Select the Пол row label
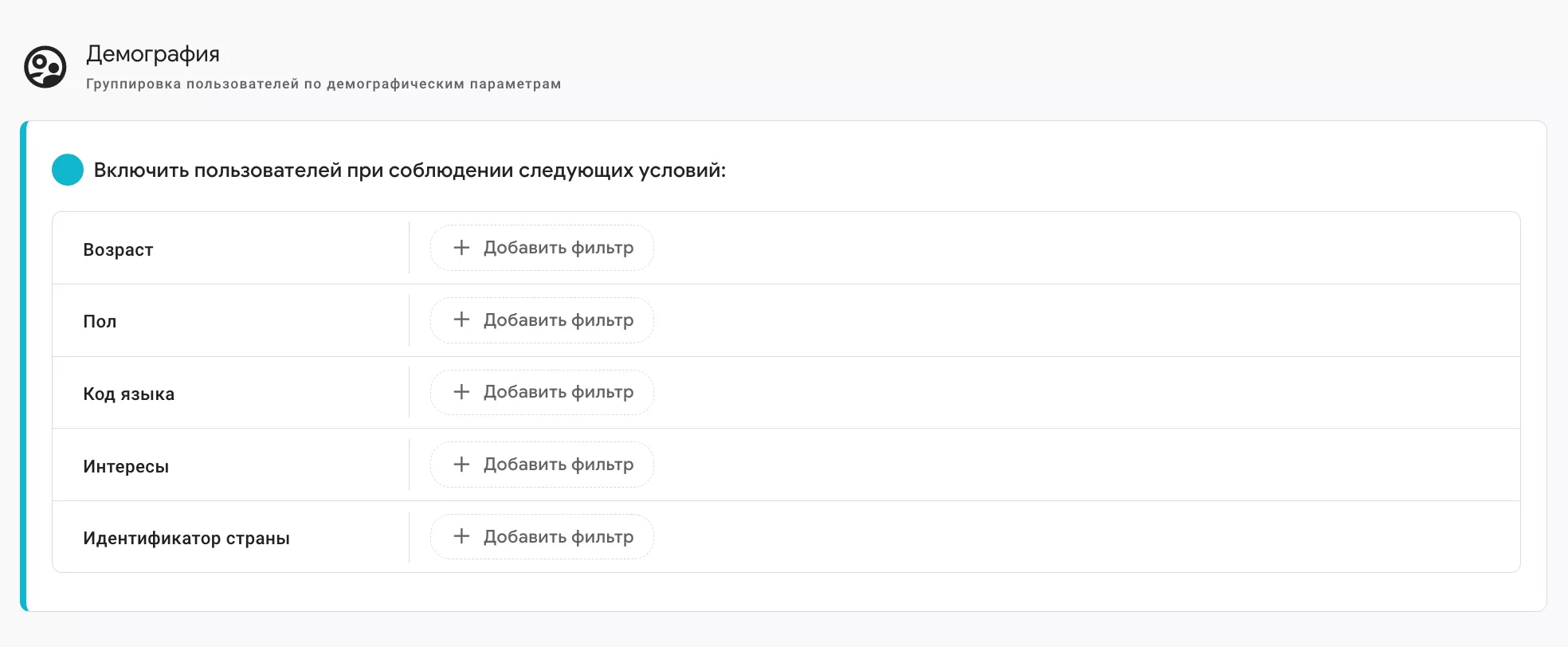This screenshot has width=1568, height=647. click(x=100, y=321)
